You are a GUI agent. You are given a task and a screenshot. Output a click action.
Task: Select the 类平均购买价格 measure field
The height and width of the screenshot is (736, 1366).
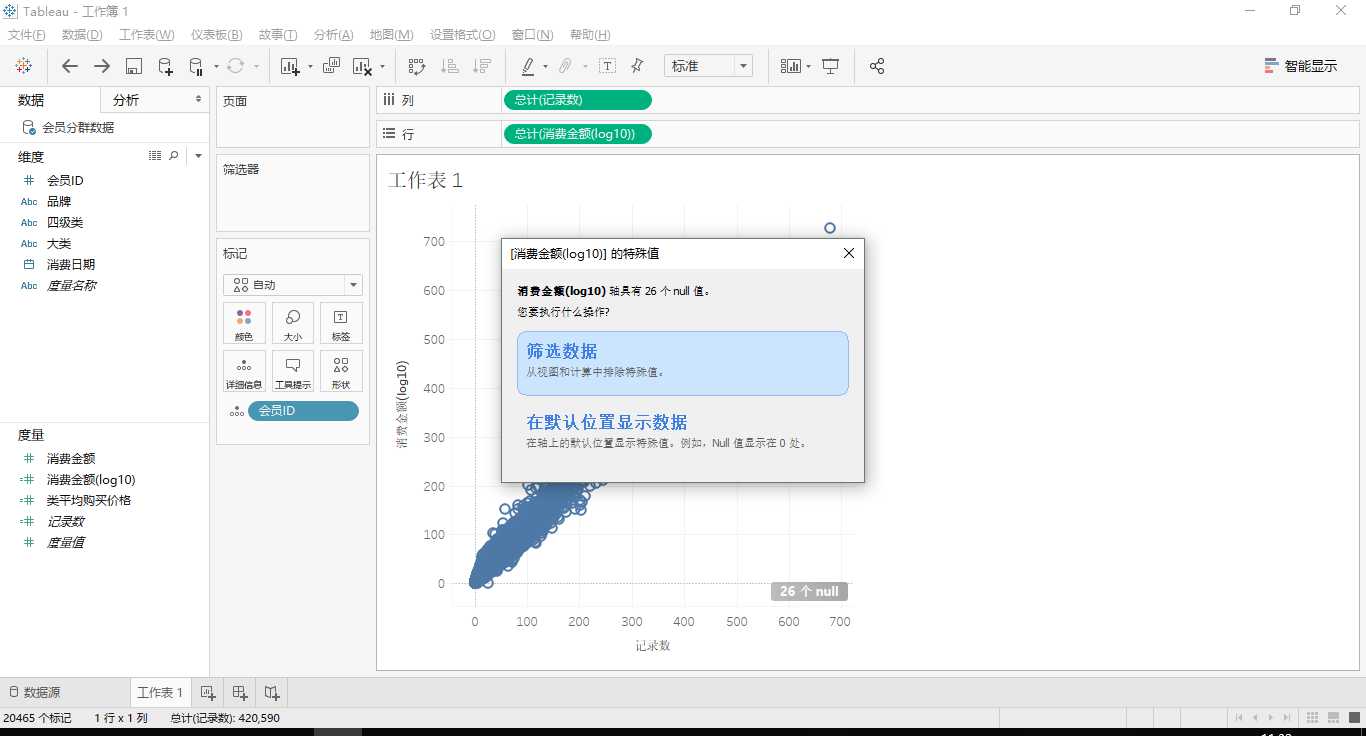(89, 500)
